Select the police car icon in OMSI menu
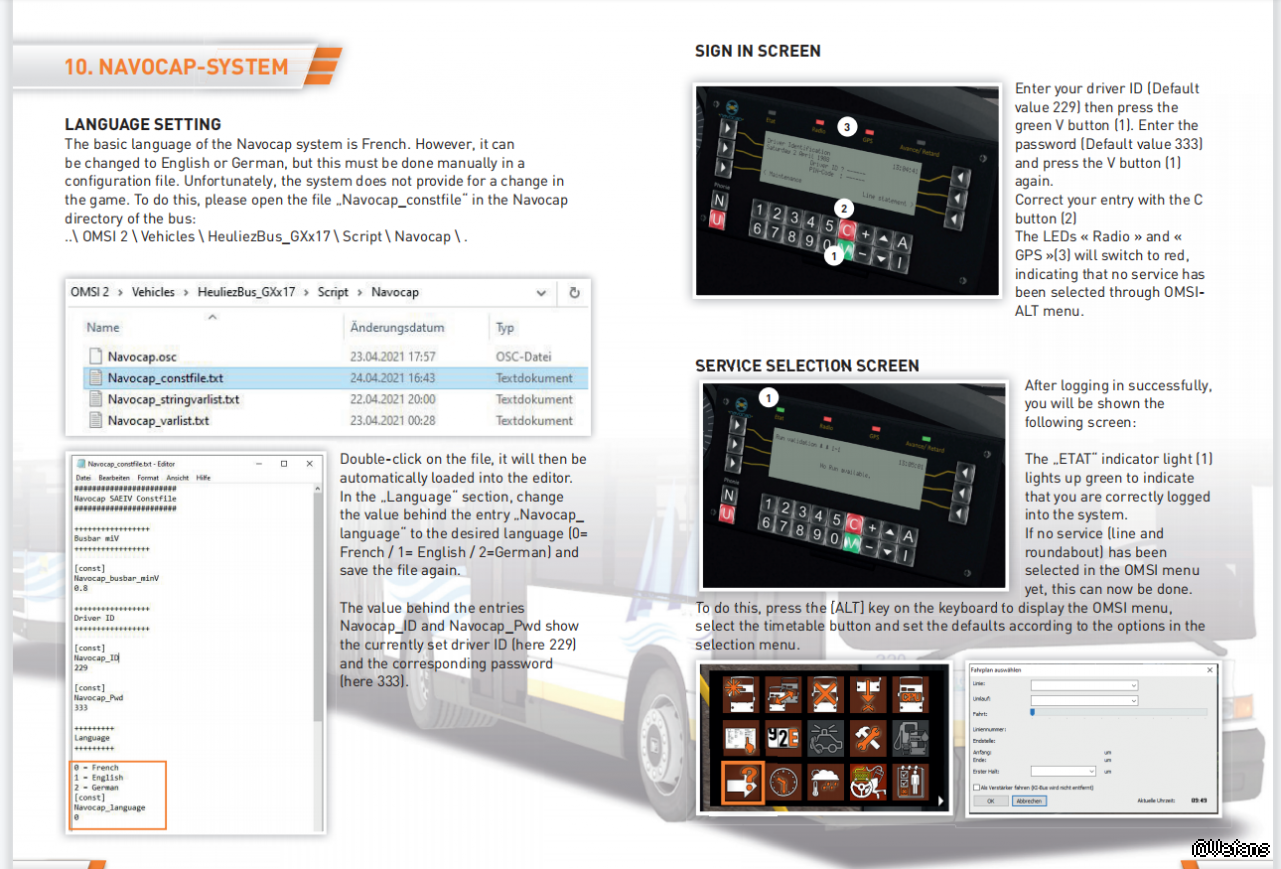Screen dimensions: 1281x869 point(825,738)
